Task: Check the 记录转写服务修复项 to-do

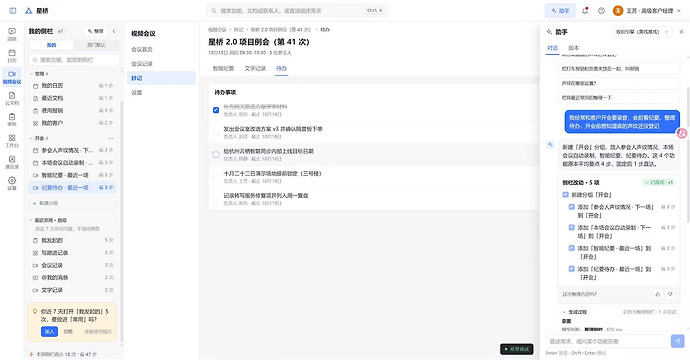Action: click(x=216, y=199)
